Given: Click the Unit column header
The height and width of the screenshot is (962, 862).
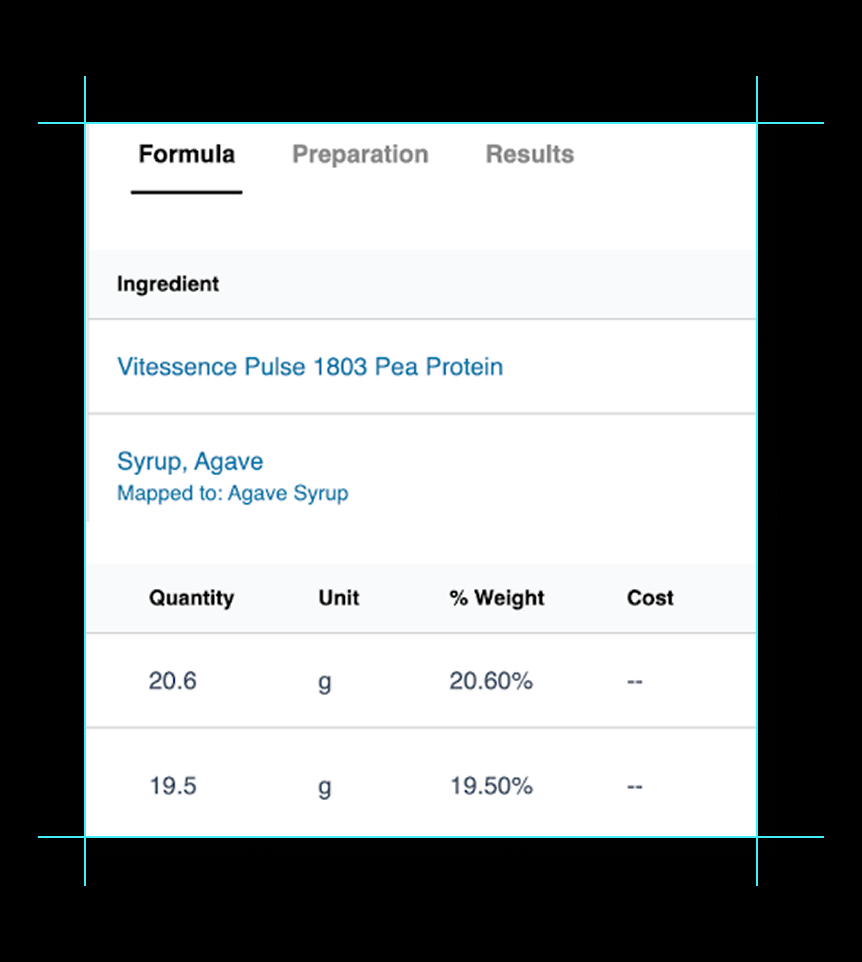Looking at the screenshot, I should (x=339, y=598).
